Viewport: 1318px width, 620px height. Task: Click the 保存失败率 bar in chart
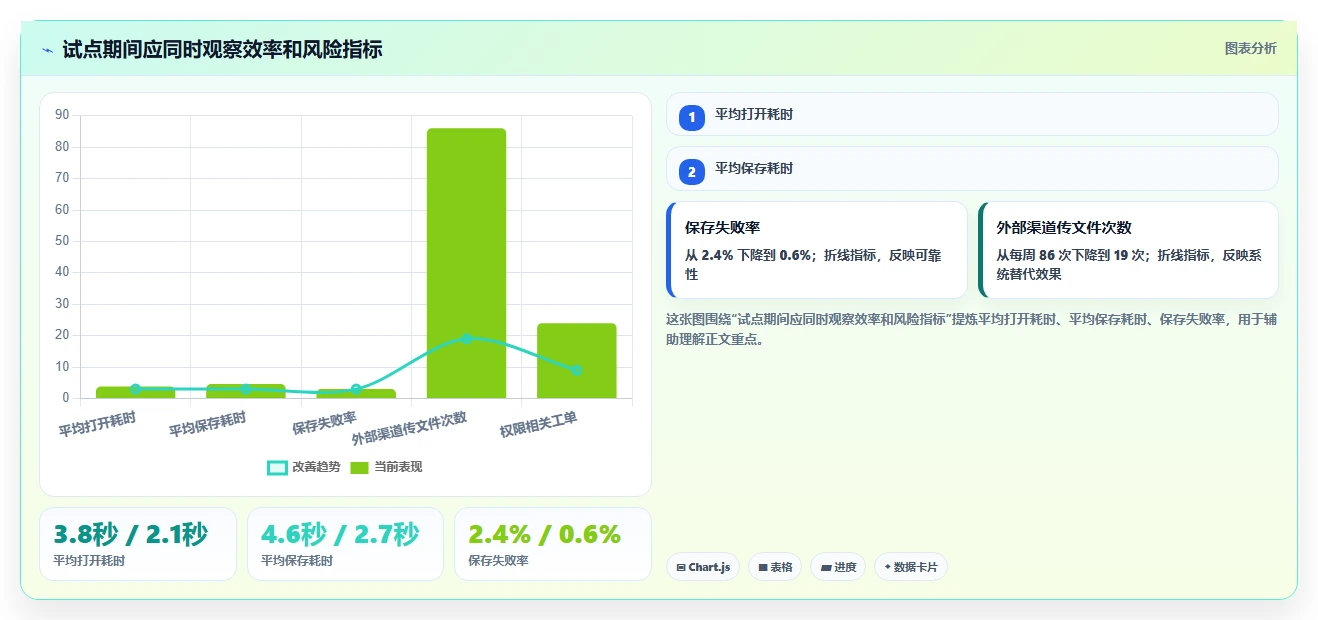pyautogui.click(x=356, y=394)
